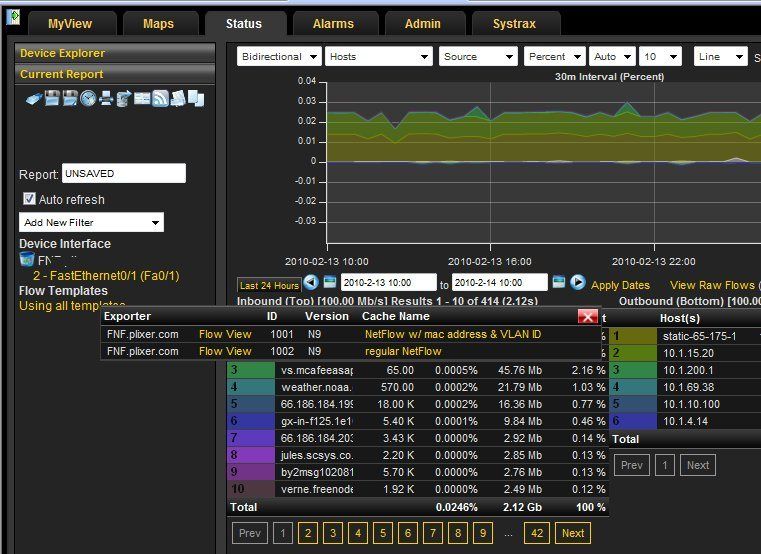This screenshot has height=554, width=761.
Task: Open the Add New Filter dropdown
Action: (91, 222)
